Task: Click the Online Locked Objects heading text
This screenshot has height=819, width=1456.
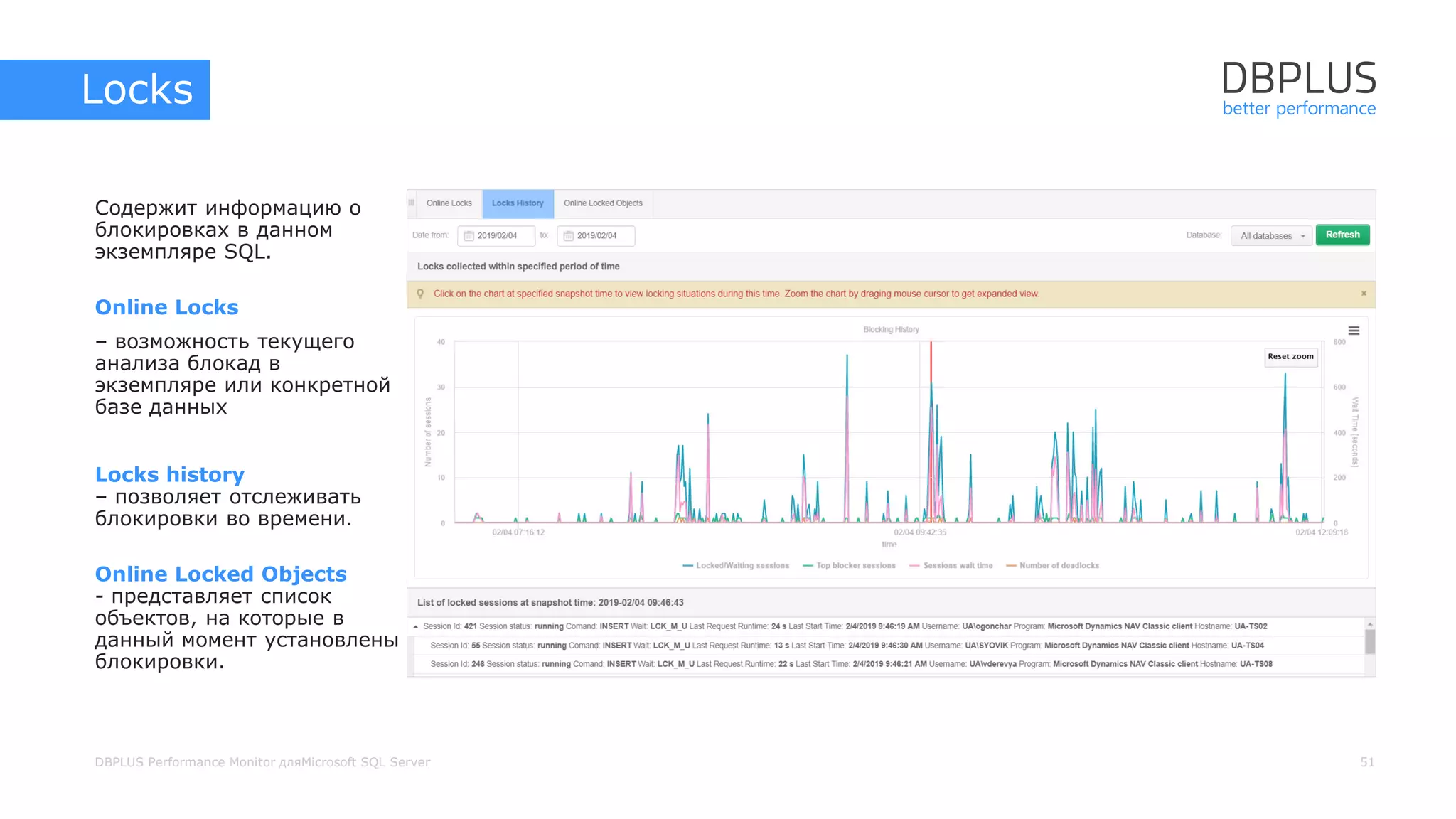Action: click(220, 574)
